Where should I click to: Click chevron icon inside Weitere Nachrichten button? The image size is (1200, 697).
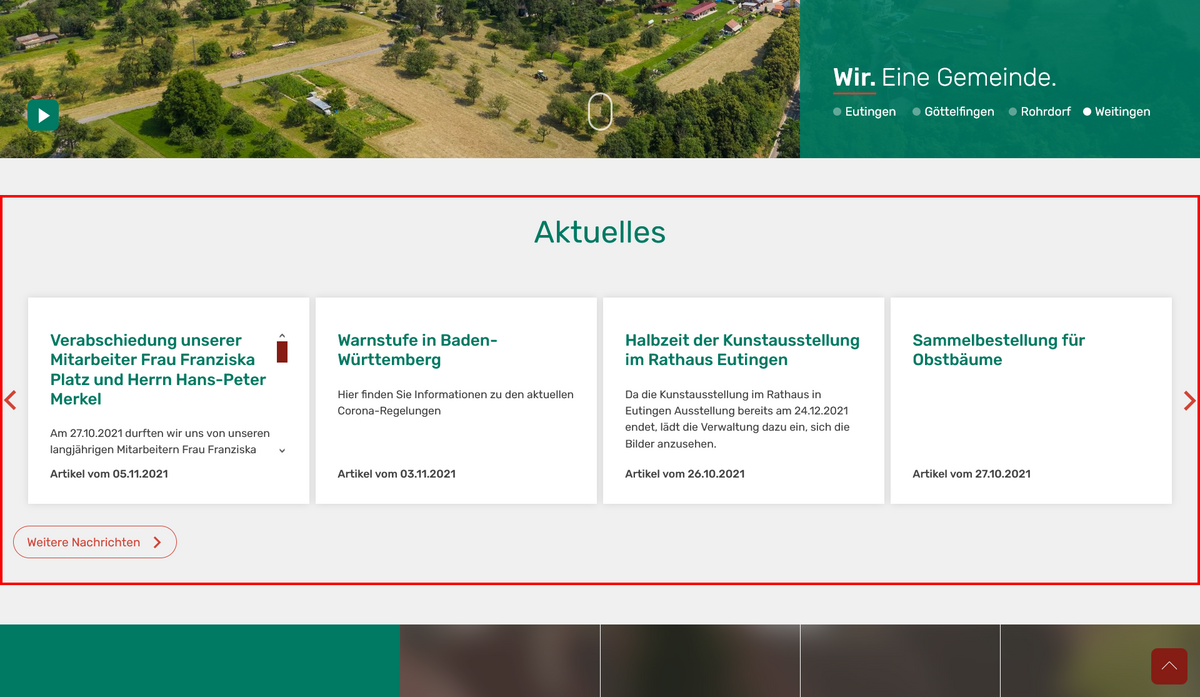coord(158,542)
